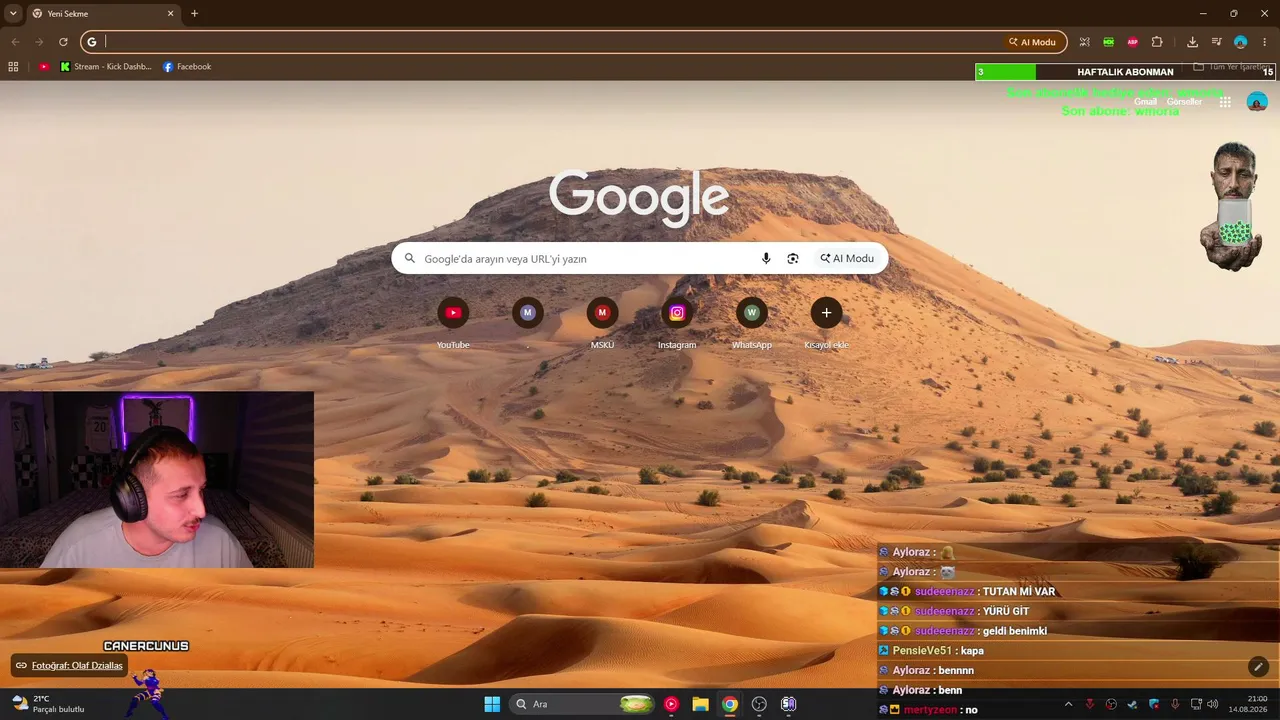This screenshot has width=1280, height=720.
Task: Open the Gmail link
Action: pos(1145,102)
